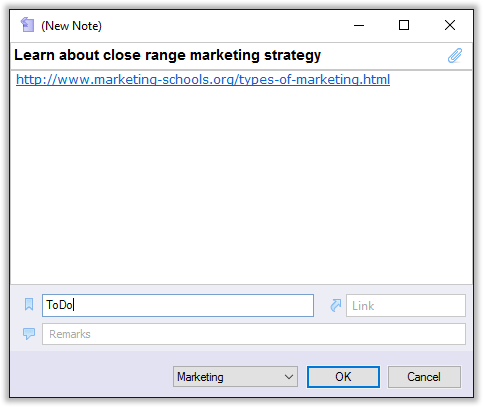This screenshot has height=407, width=483.
Task: Open the Marketing notebook dropdown
Action: (235, 377)
